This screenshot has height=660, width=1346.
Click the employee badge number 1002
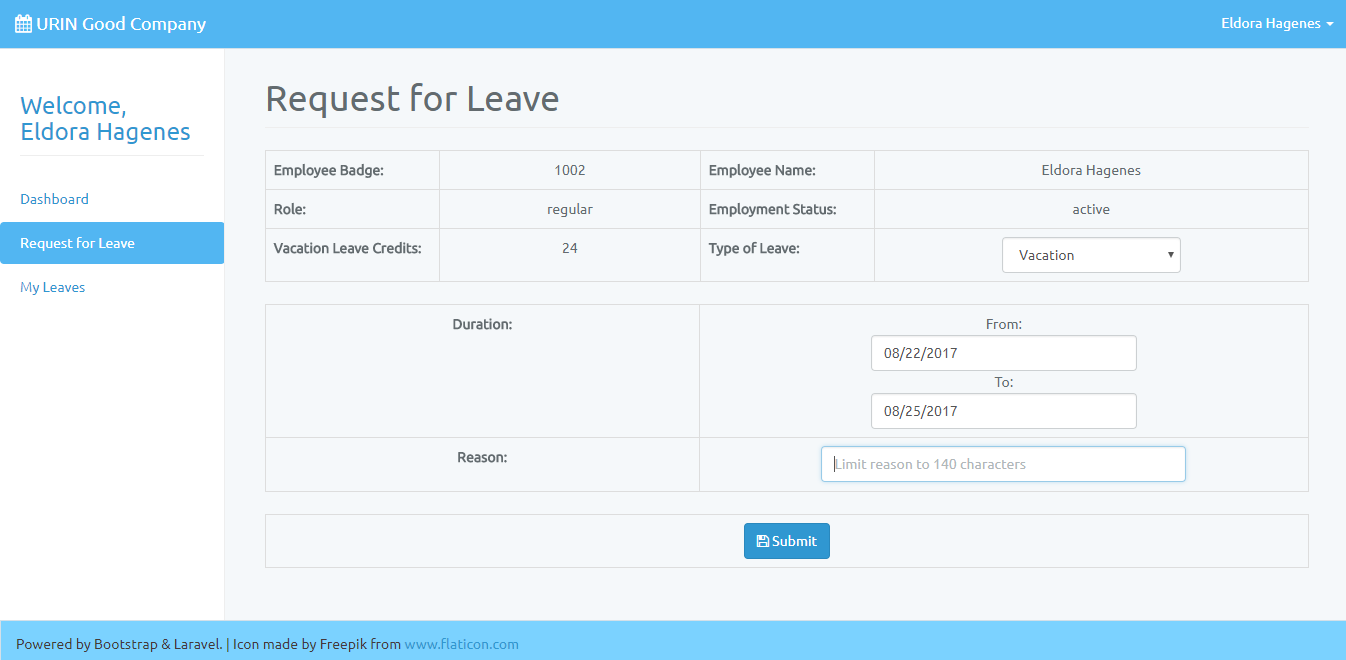click(570, 170)
